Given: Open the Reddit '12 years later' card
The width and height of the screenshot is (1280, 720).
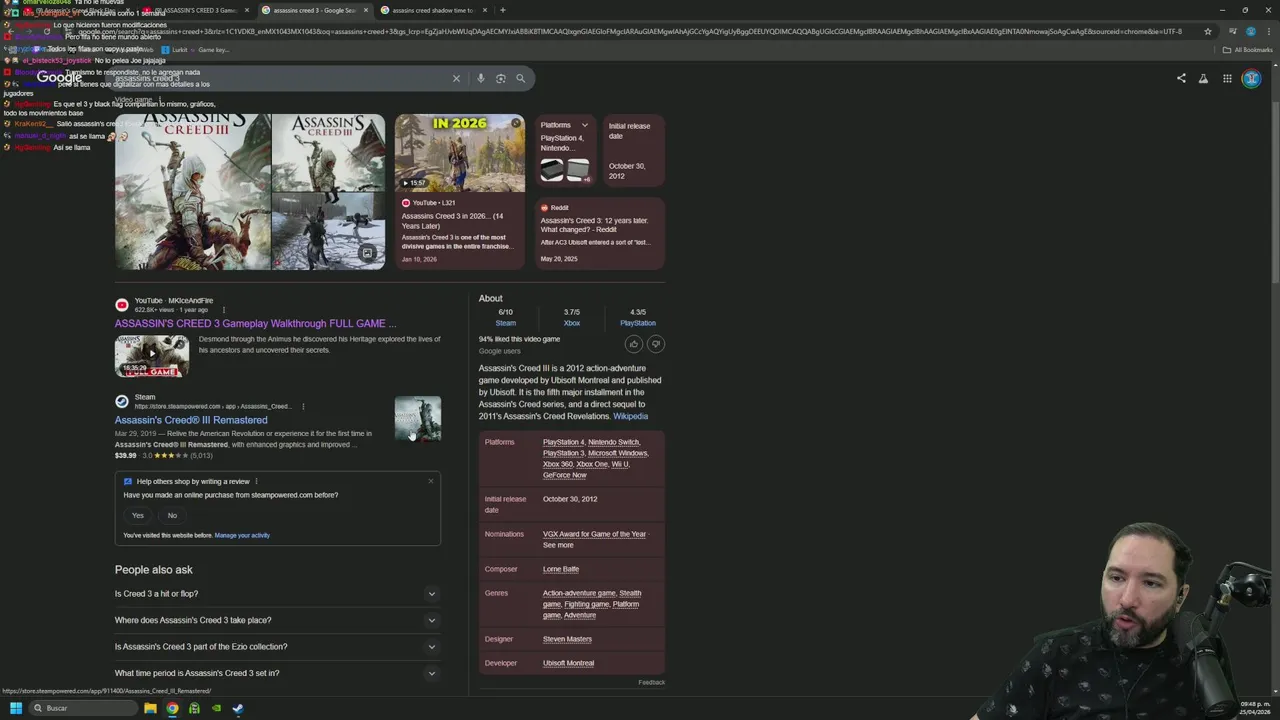Looking at the screenshot, I should 600,234.
